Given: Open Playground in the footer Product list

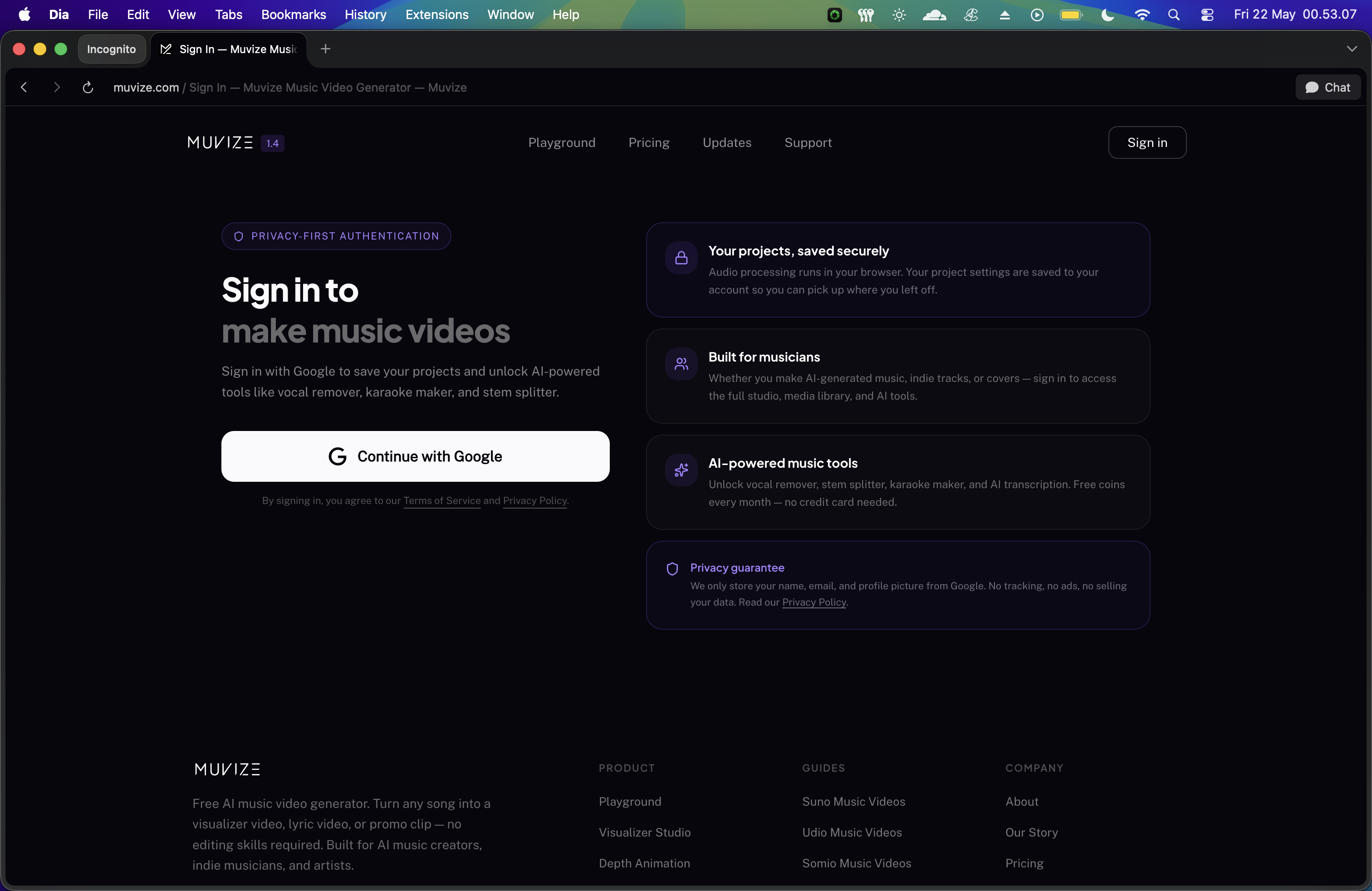Looking at the screenshot, I should coord(629,802).
